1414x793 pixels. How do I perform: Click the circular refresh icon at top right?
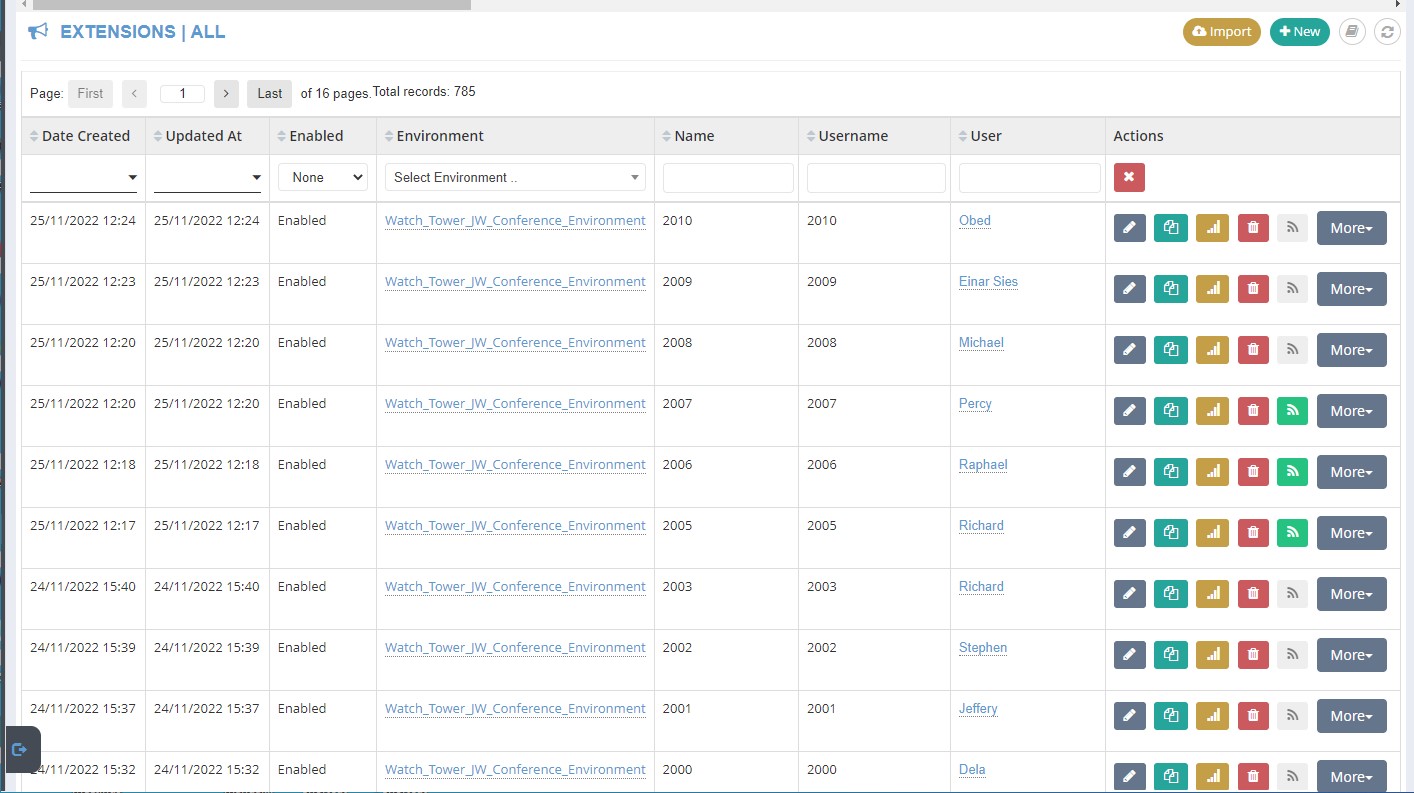tap(1387, 32)
